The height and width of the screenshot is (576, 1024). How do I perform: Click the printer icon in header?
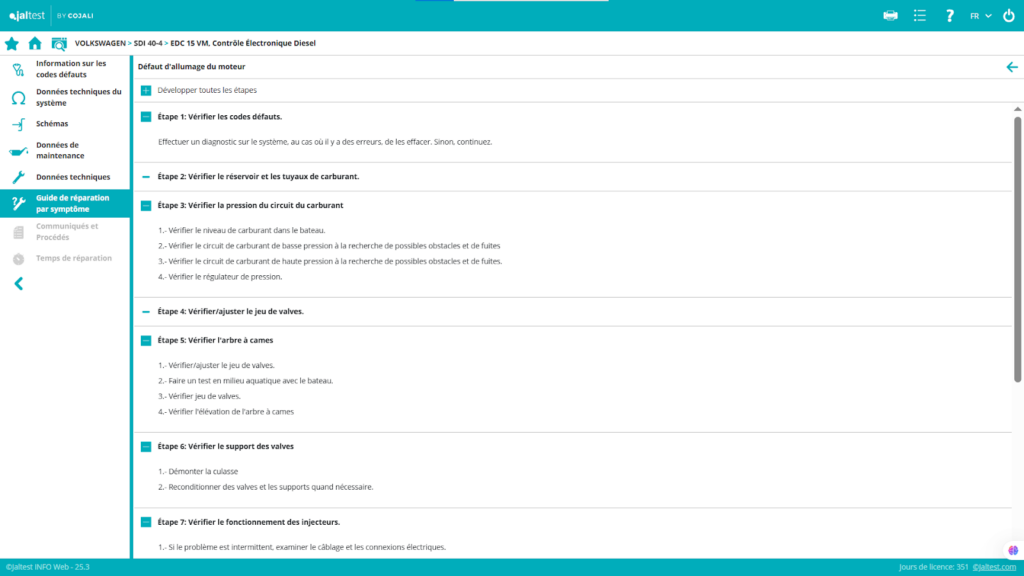(x=891, y=16)
